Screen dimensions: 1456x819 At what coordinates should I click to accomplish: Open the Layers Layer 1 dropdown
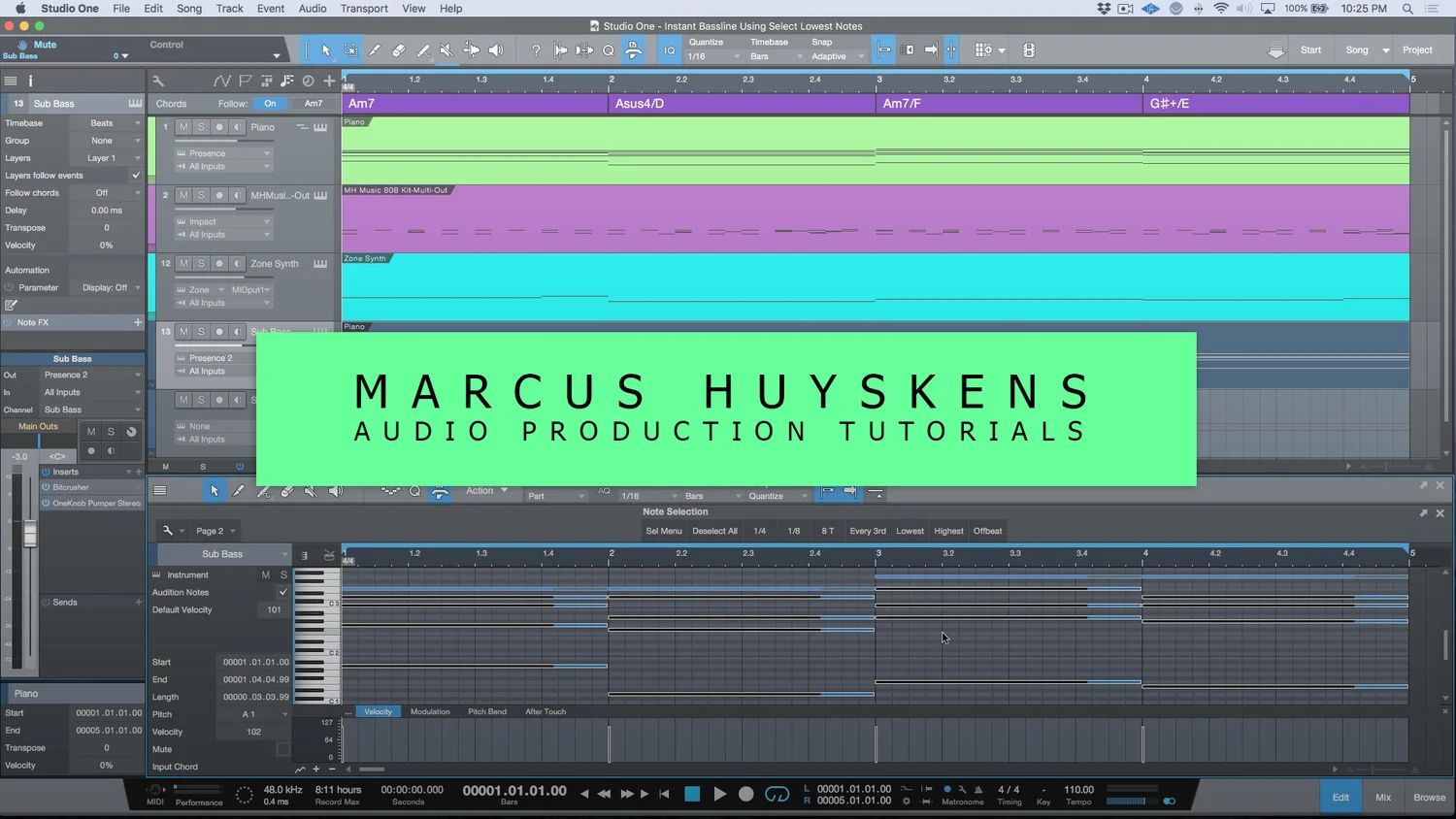(107, 158)
